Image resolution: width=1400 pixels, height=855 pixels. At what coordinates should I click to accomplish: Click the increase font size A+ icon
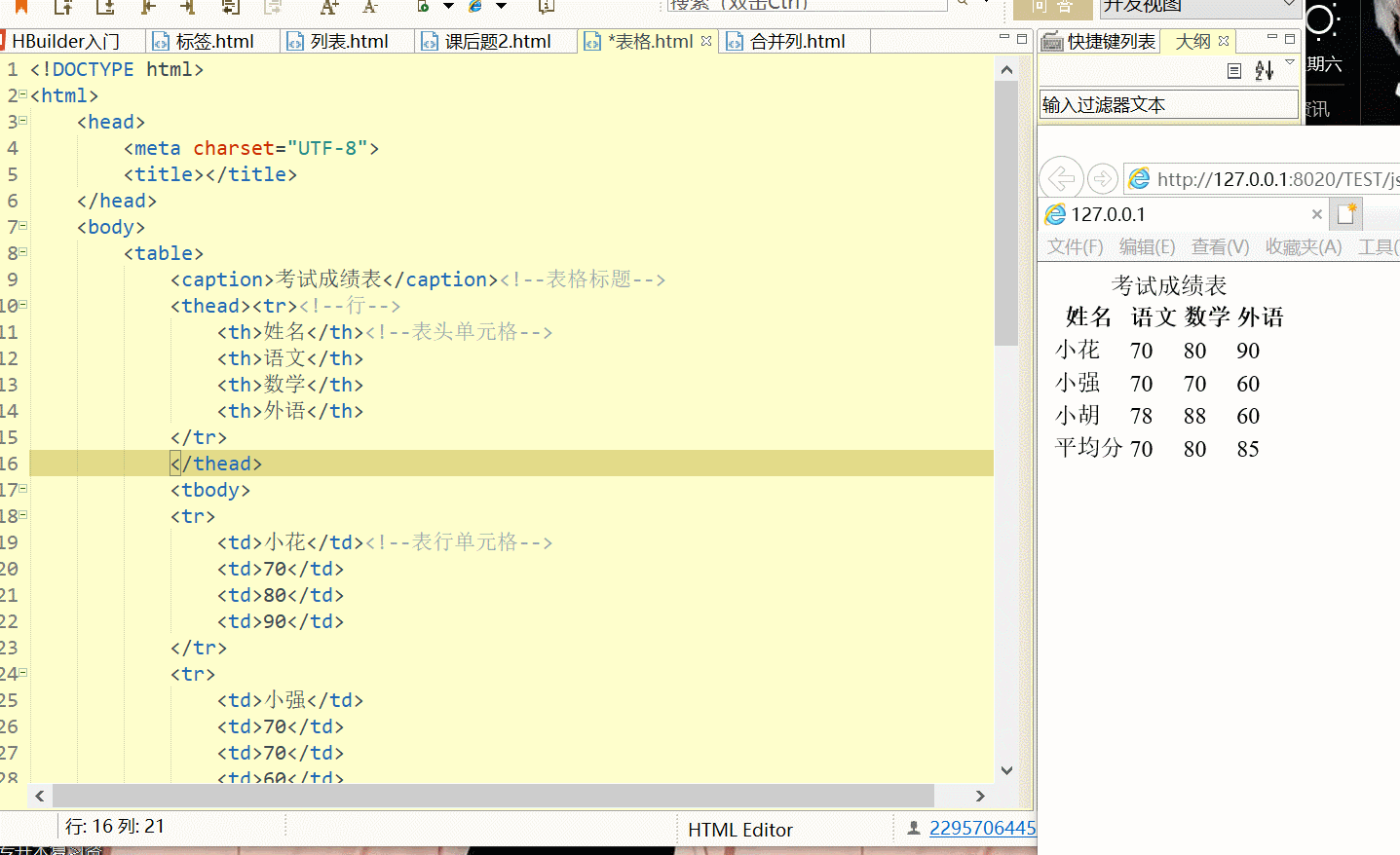point(329,7)
